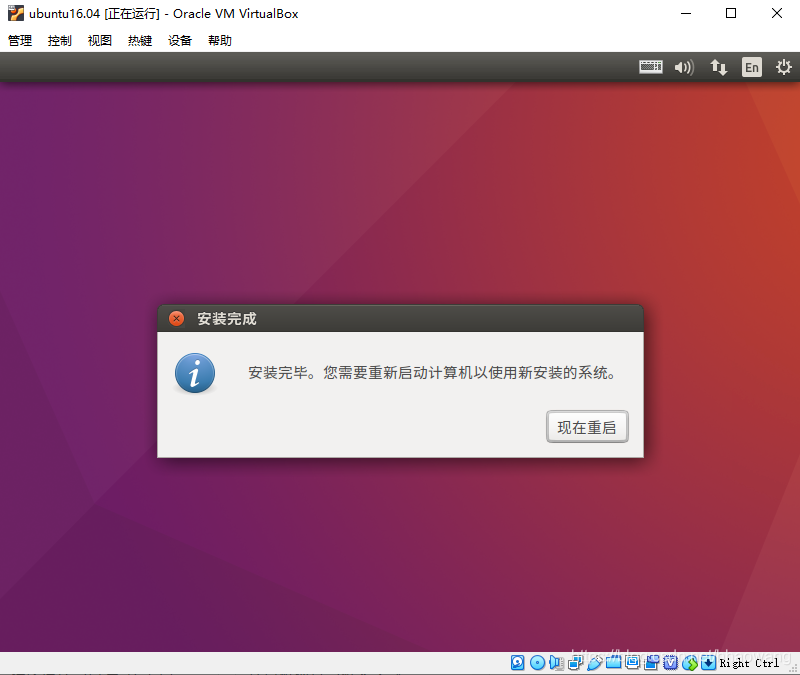Minimize the VirtualBox window
This screenshot has height=675, width=800.
click(686, 13)
